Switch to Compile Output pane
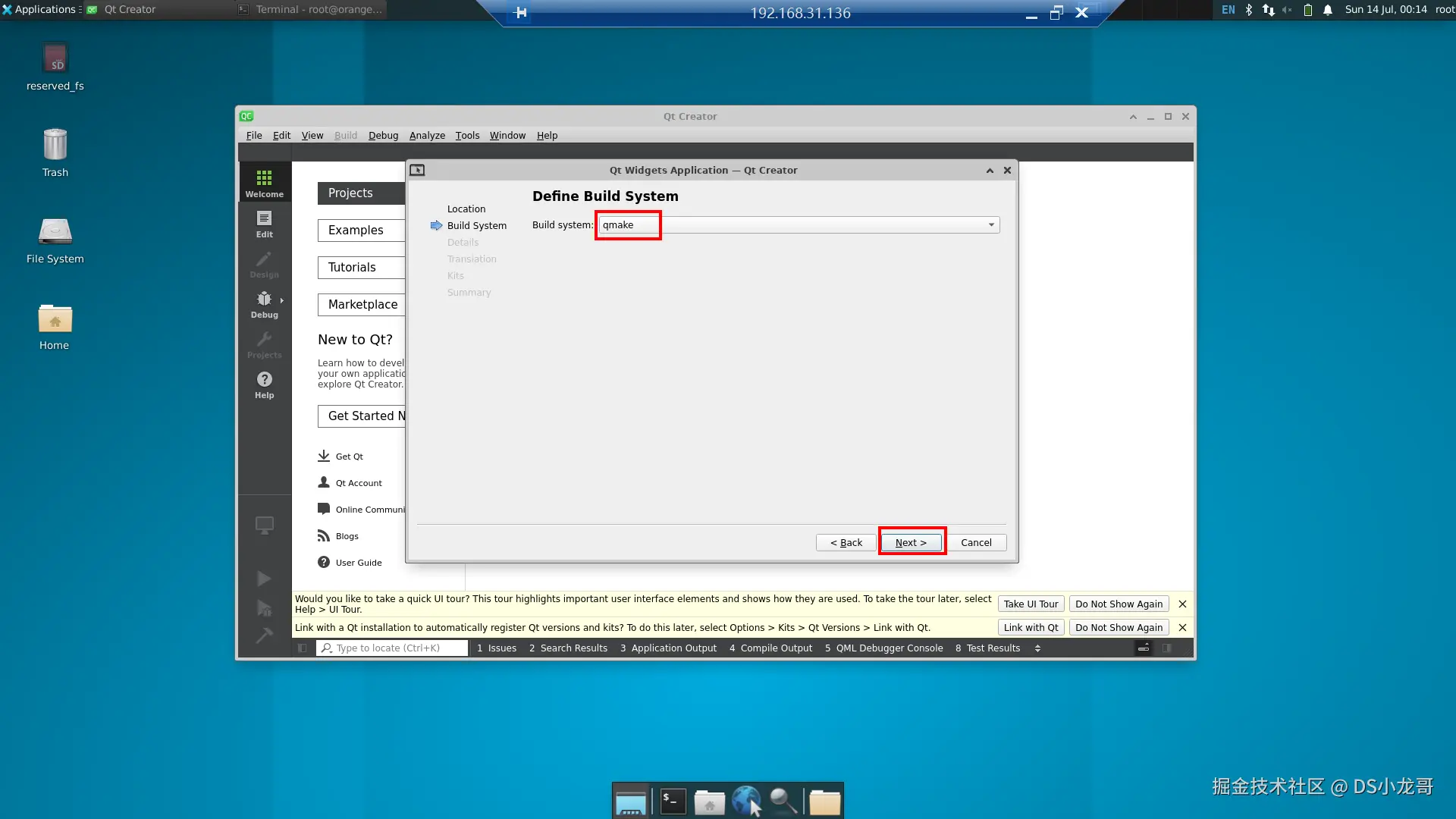This screenshot has height=819, width=1456. pyautogui.click(x=770, y=648)
